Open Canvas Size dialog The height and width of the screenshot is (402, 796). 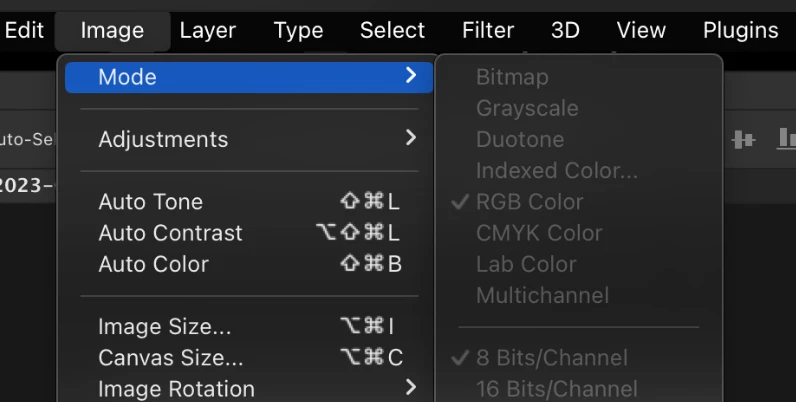tap(249, 358)
